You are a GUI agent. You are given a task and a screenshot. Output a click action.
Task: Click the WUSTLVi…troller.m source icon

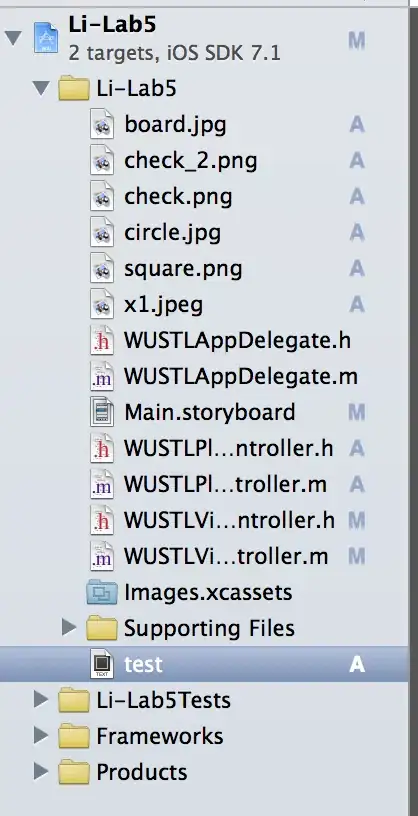pos(102,556)
